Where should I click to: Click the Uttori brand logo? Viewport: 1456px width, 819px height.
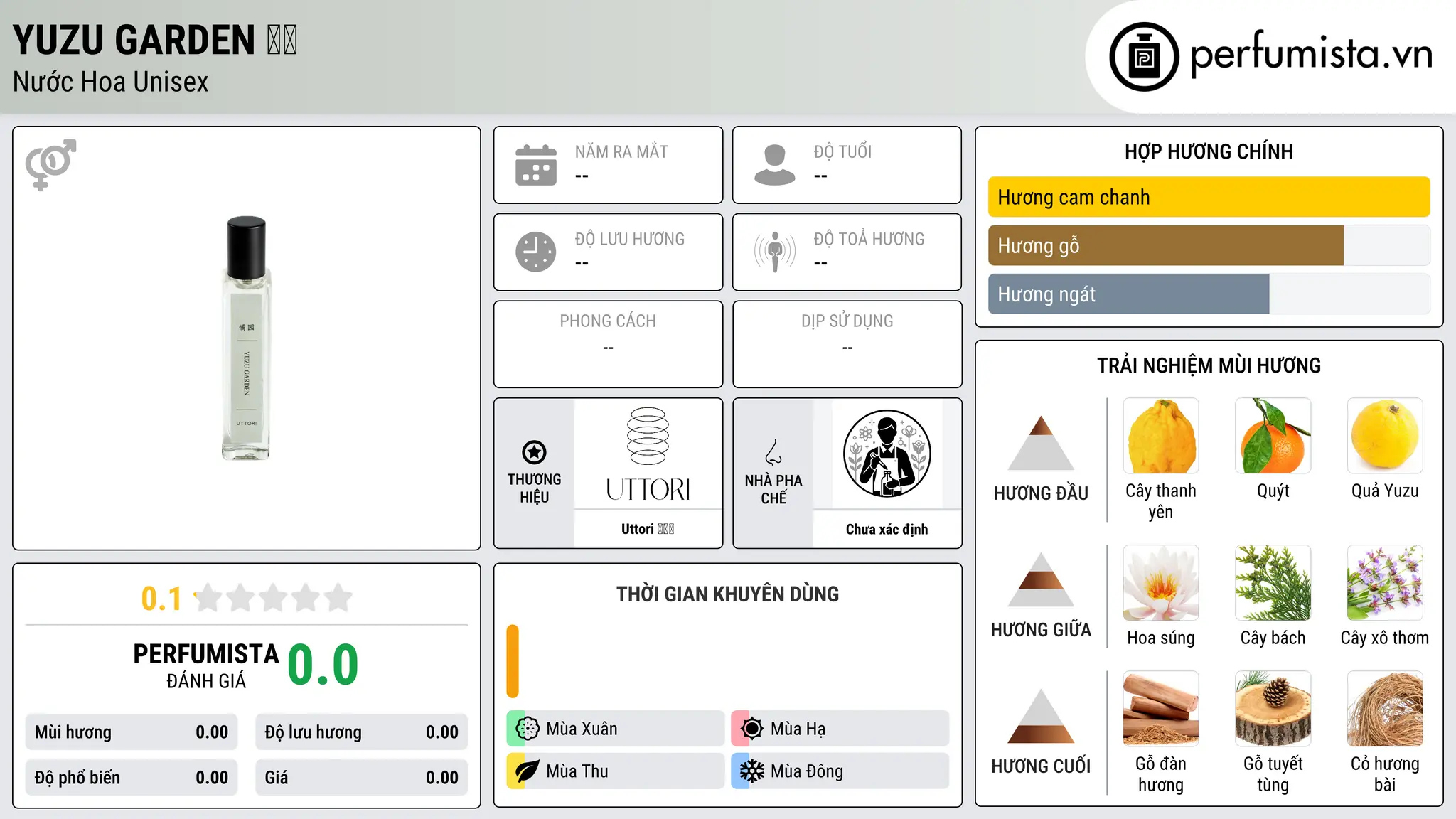click(x=648, y=454)
